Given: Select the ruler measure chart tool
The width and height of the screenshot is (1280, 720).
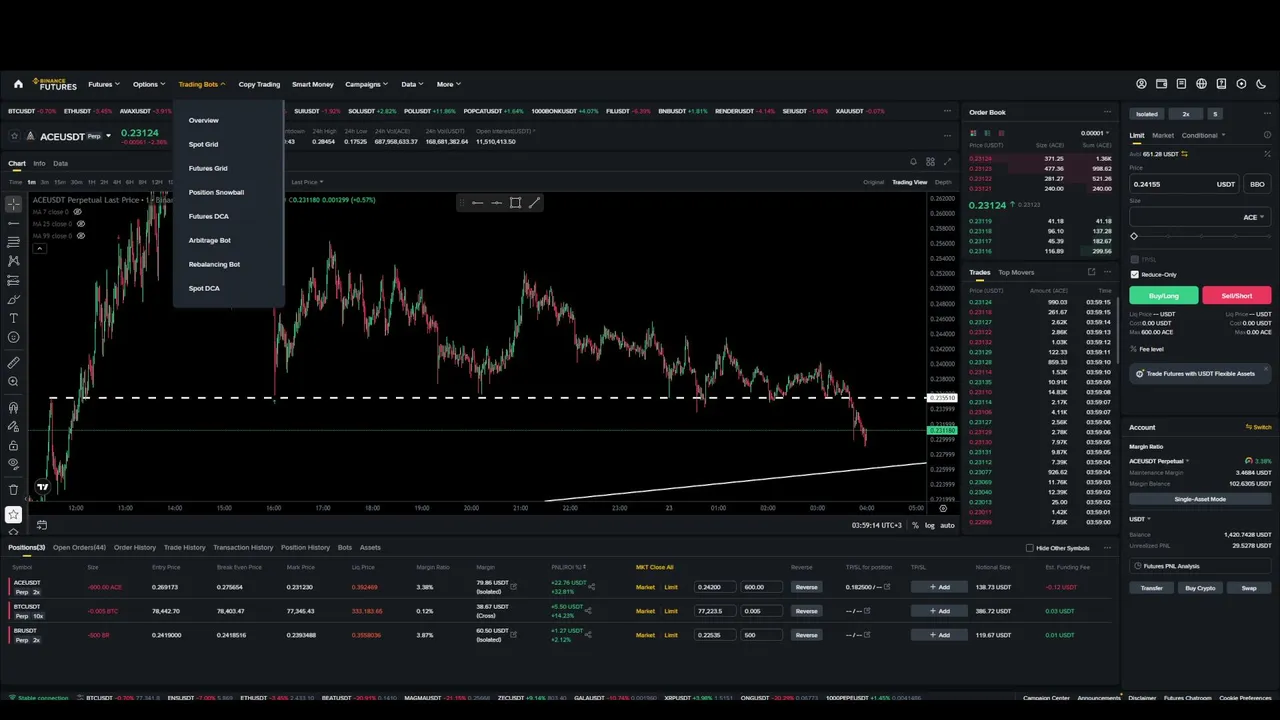Looking at the screenshot, I should pos(14,362).
